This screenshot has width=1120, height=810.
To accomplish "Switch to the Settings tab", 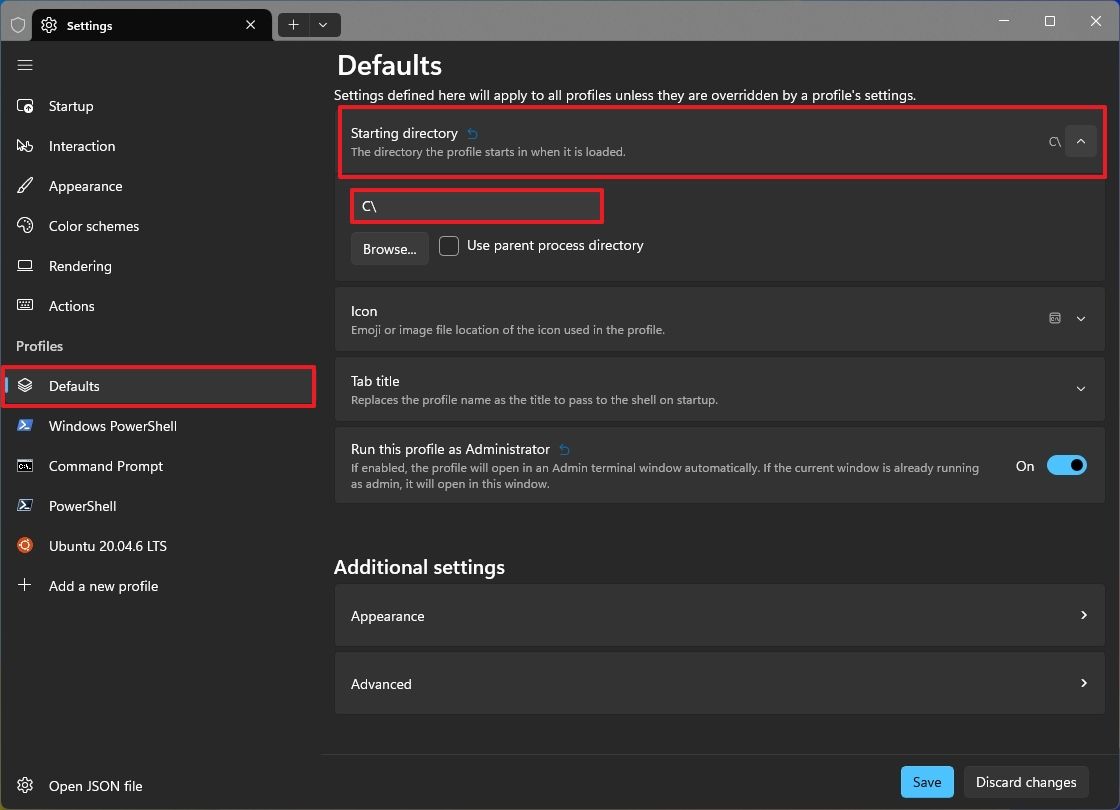I will [x=140, y=24].
